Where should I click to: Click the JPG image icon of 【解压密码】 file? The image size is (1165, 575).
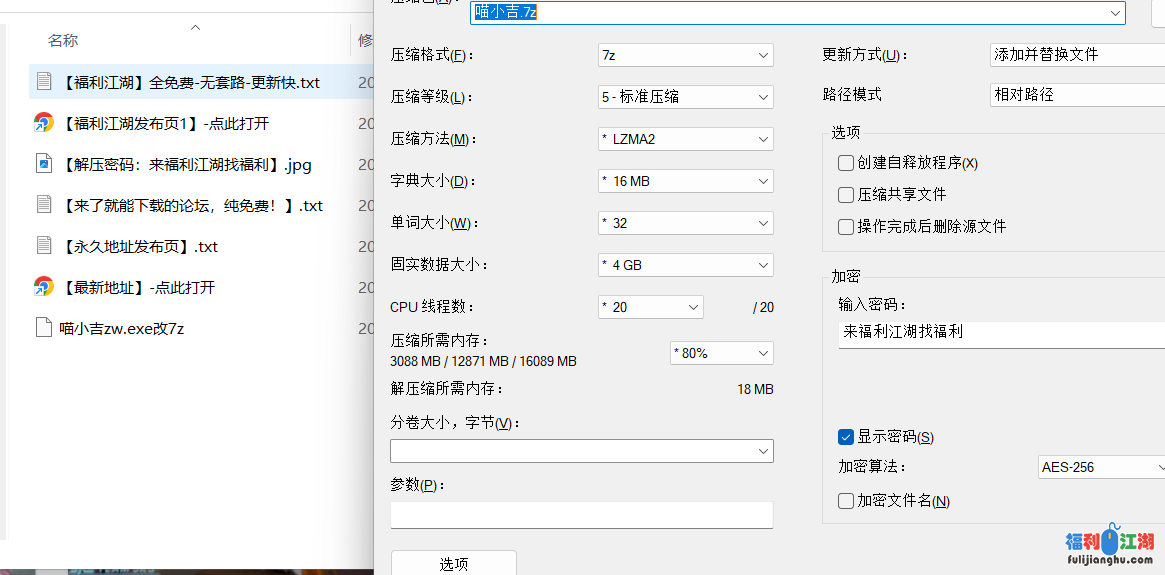pos(43,164)
